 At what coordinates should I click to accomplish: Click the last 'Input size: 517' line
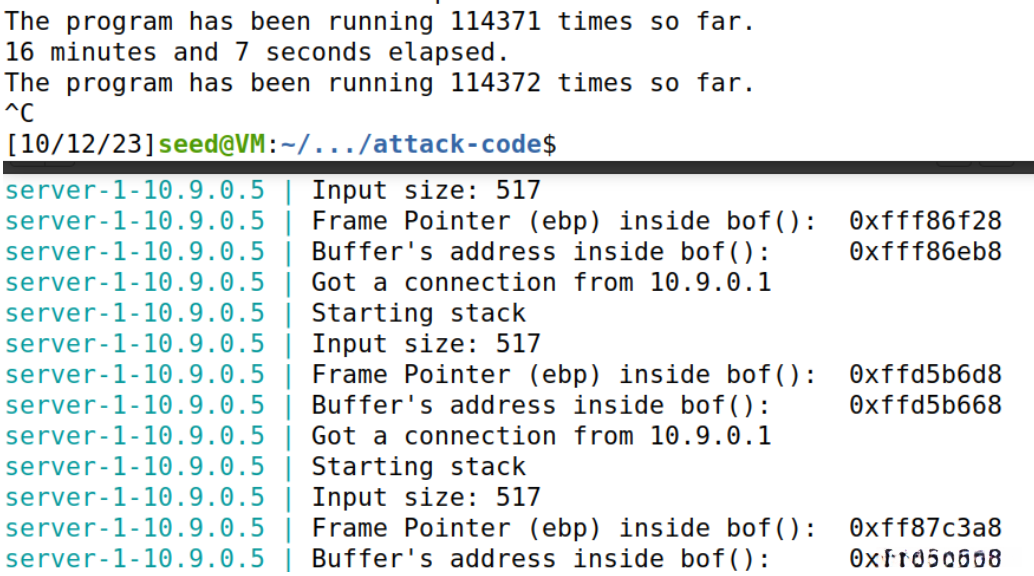click(426, 498)
